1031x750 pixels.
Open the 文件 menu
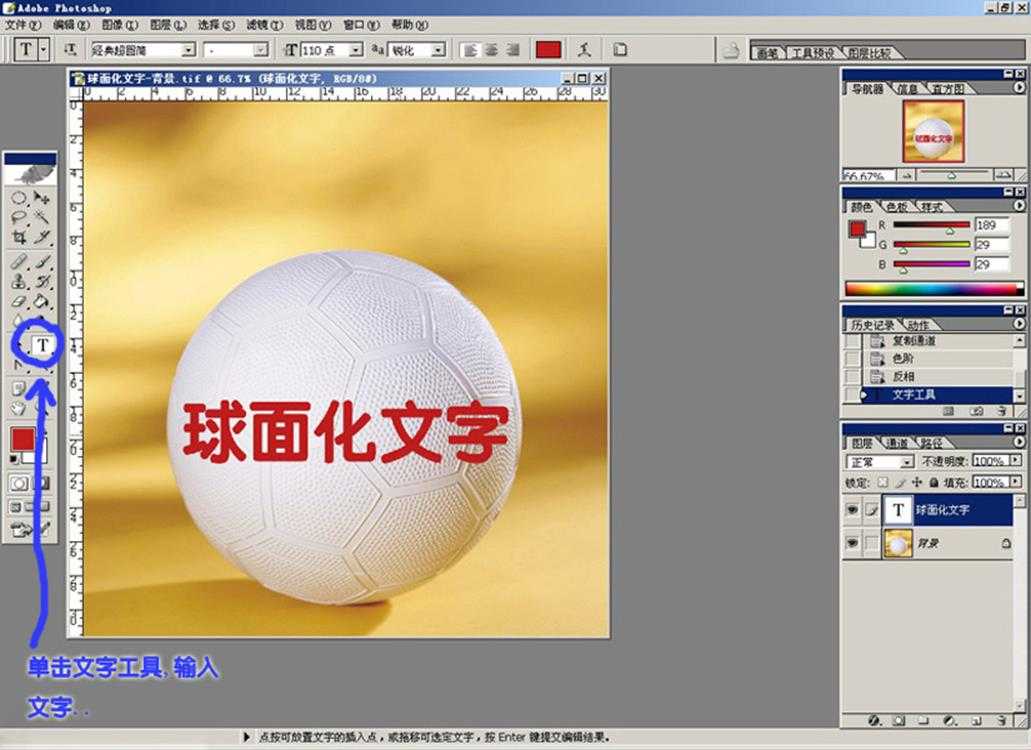pos(22,25)
